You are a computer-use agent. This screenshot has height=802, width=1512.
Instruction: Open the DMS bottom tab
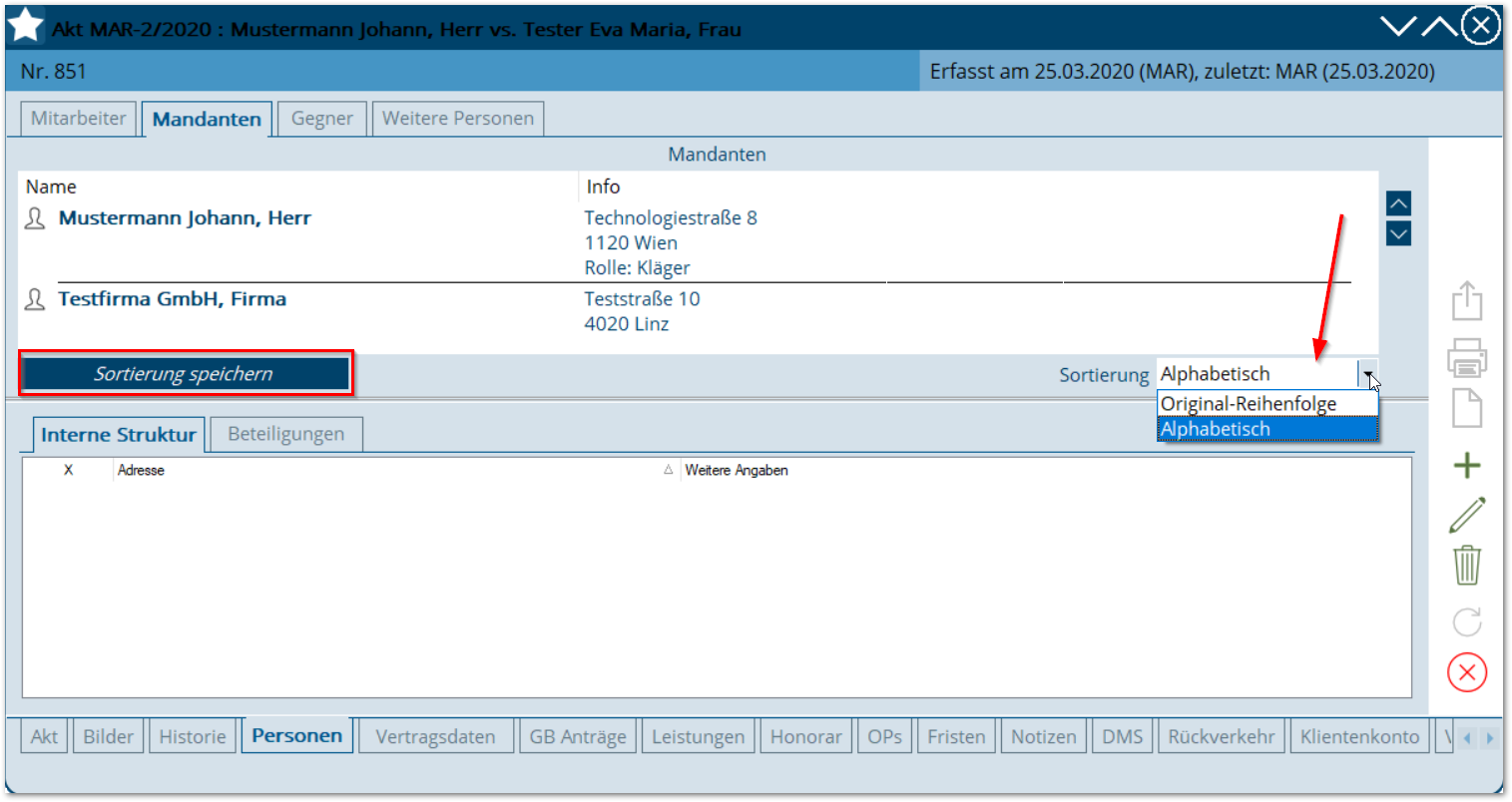pos(1123,736)
